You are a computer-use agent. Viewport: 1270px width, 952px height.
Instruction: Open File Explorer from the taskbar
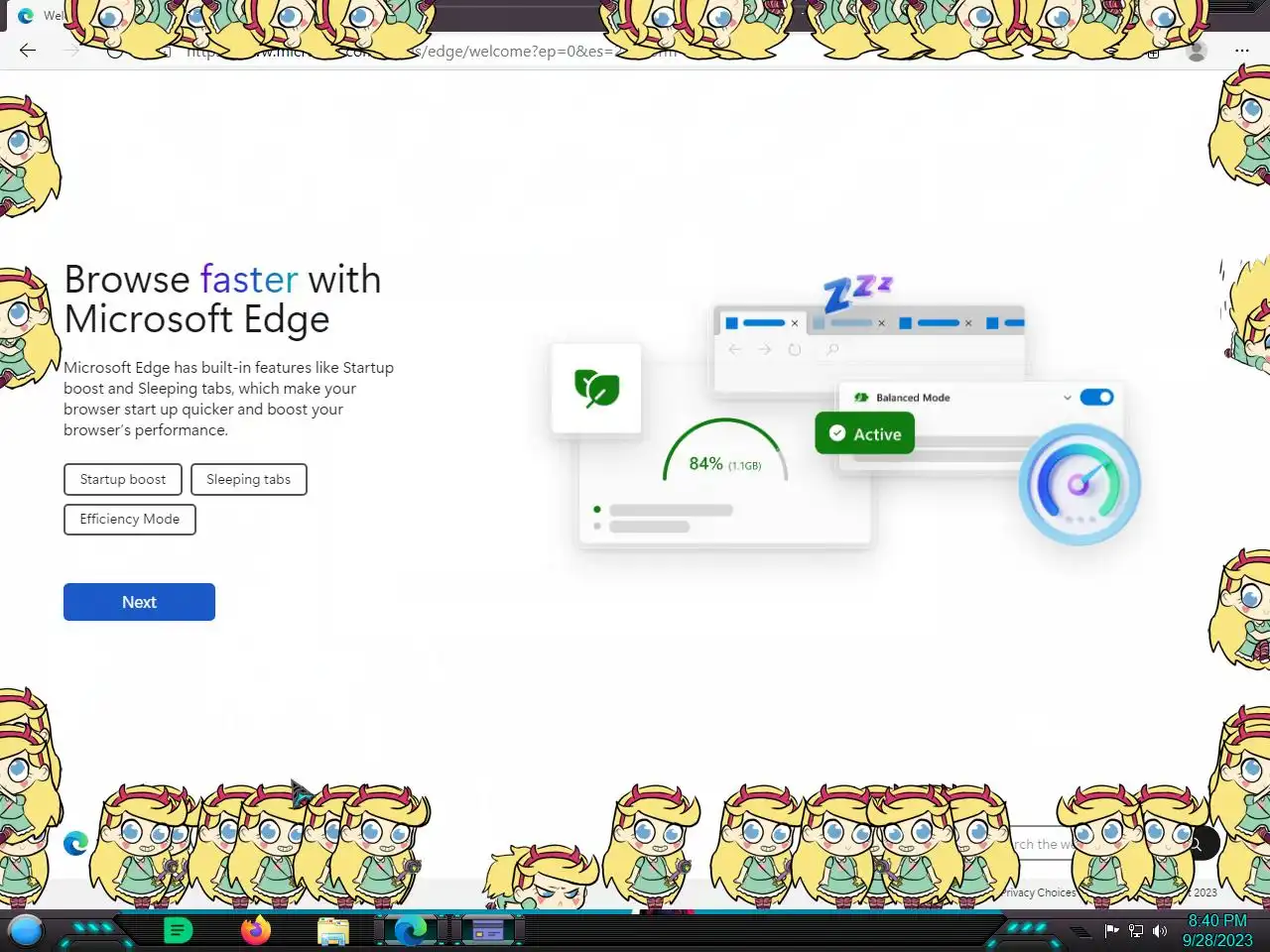pyautogui.click(x=333, y=931)
